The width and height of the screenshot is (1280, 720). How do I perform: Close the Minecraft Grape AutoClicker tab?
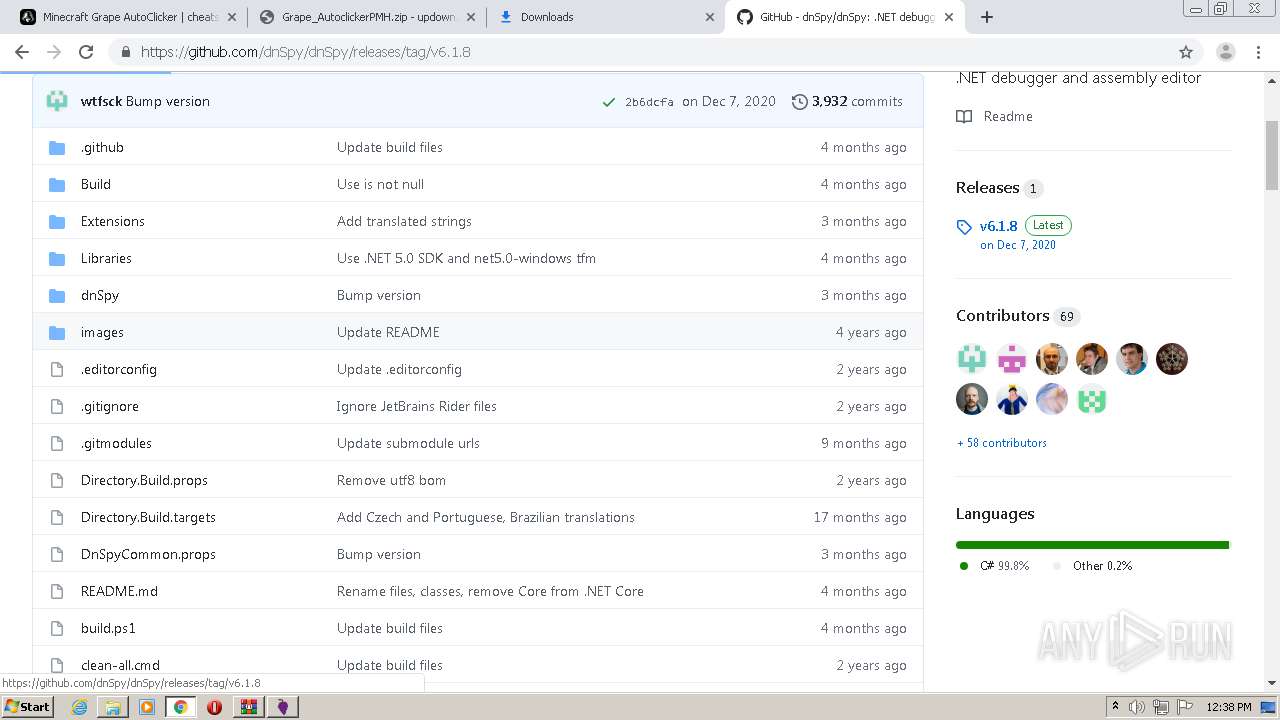[x=232, y=17]
